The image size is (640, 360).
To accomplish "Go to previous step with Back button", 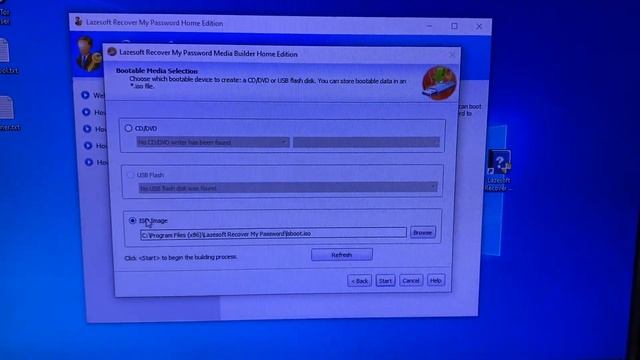I will 360,281.
